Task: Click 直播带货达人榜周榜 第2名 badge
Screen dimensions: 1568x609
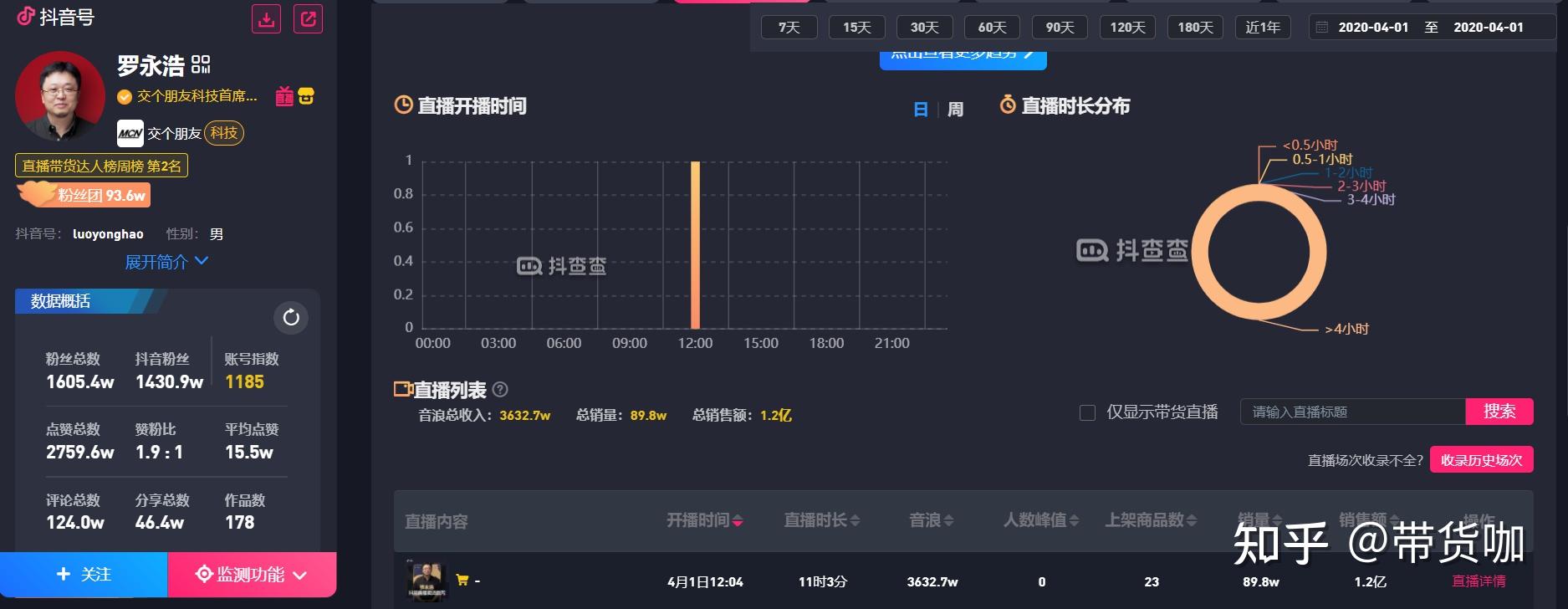Action: [x=101, y=166]
